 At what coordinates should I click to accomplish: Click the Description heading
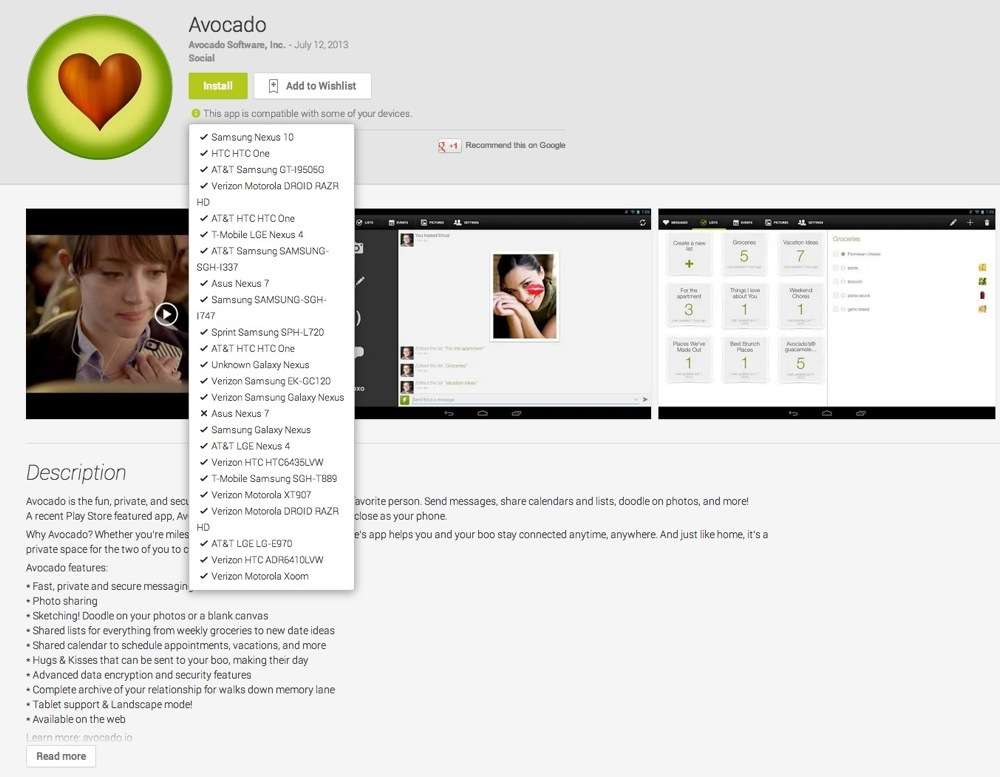point(76,473)
